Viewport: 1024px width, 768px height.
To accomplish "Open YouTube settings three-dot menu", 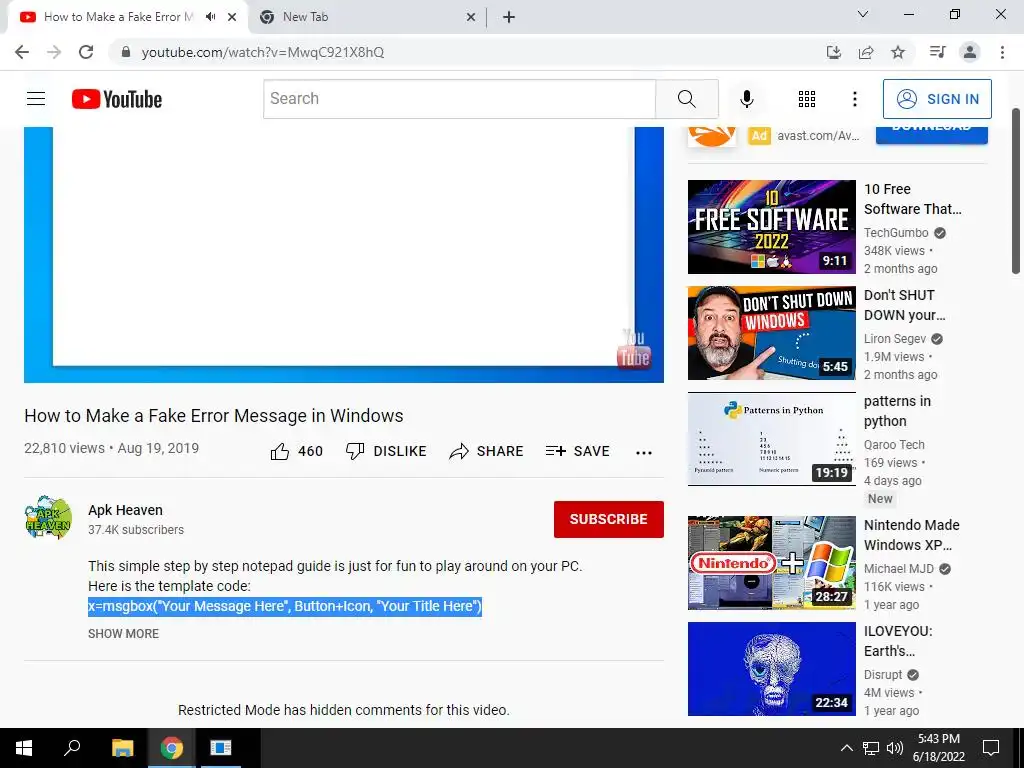I will 854,99.
